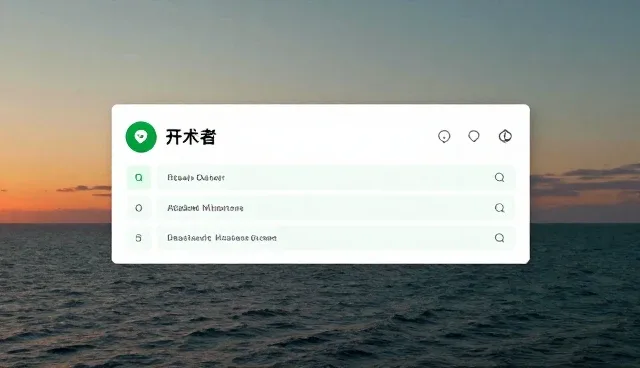
Task: Open the header speech bubble icon containing a dot
Action: [x=444, y=136]
